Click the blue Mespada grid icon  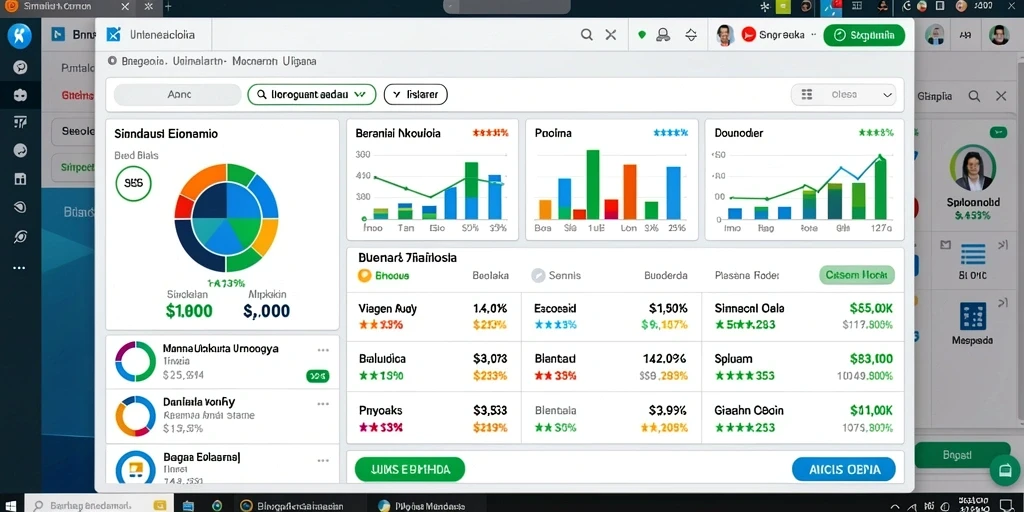[972, 315]
